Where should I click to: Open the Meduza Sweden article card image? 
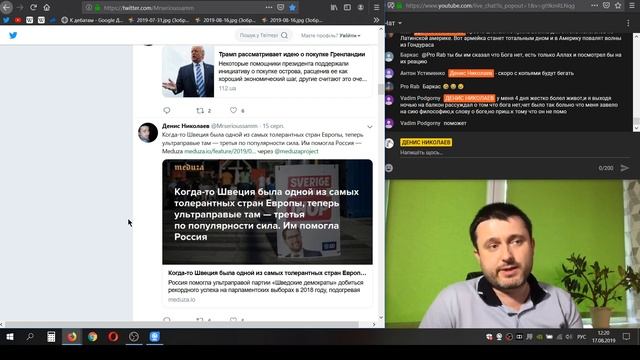point(267,212)
